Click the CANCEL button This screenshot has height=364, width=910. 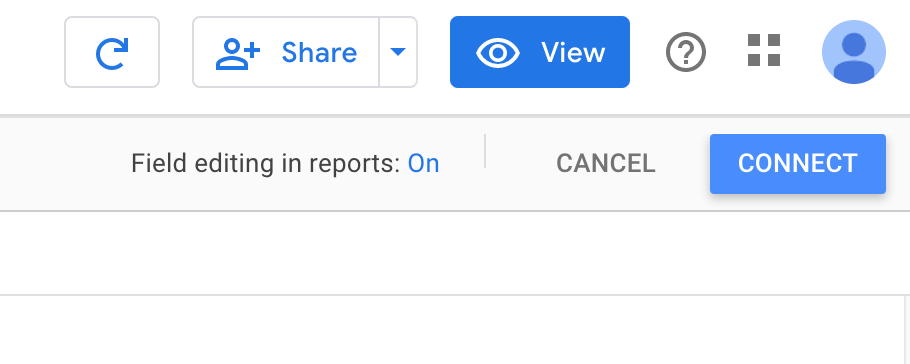(606, 164)
